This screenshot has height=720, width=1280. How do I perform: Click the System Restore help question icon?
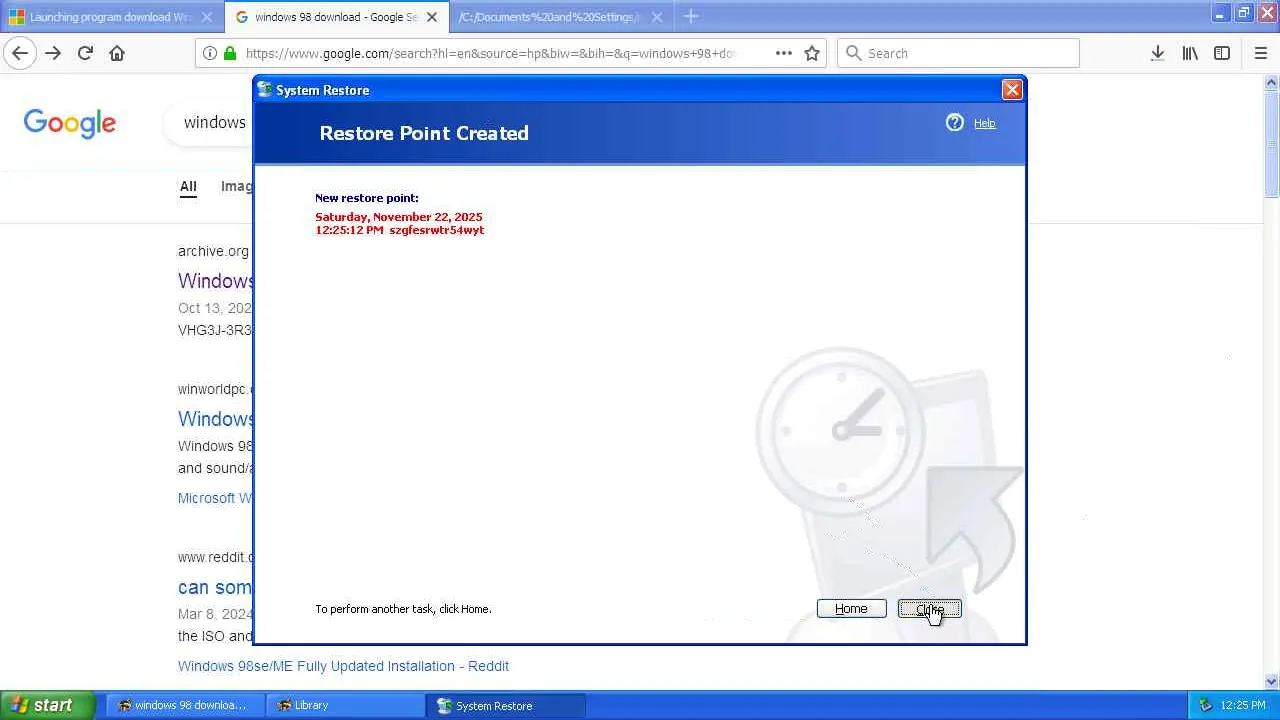[955, 123]
